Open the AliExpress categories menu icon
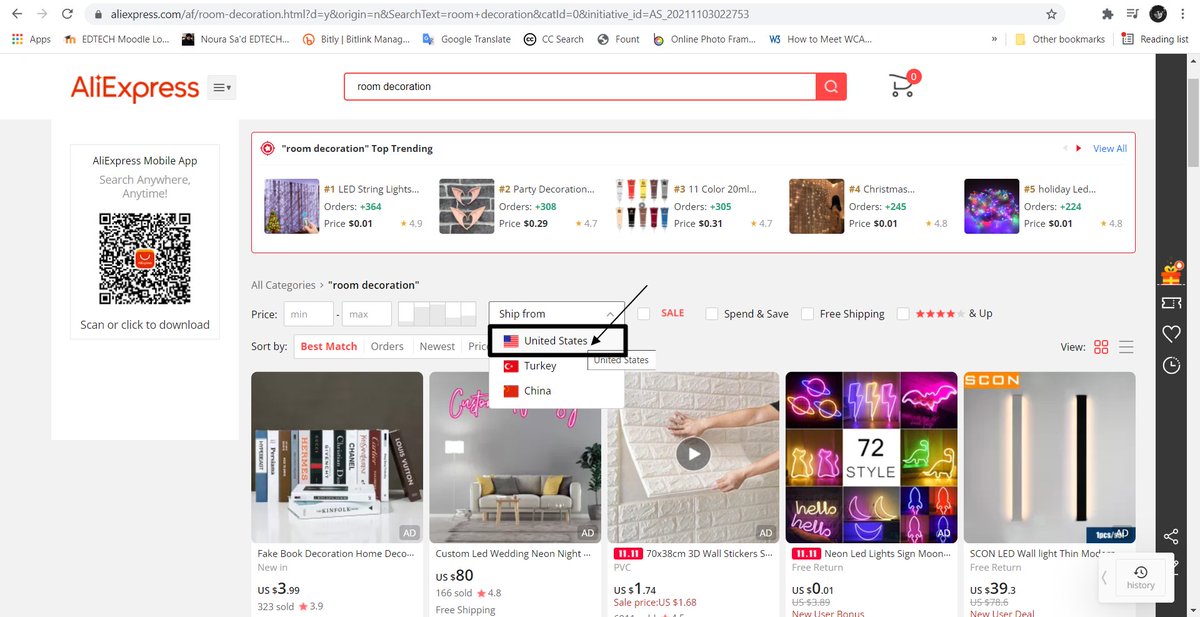Screen dimensions: 1200x617 [x=222, y=88]
